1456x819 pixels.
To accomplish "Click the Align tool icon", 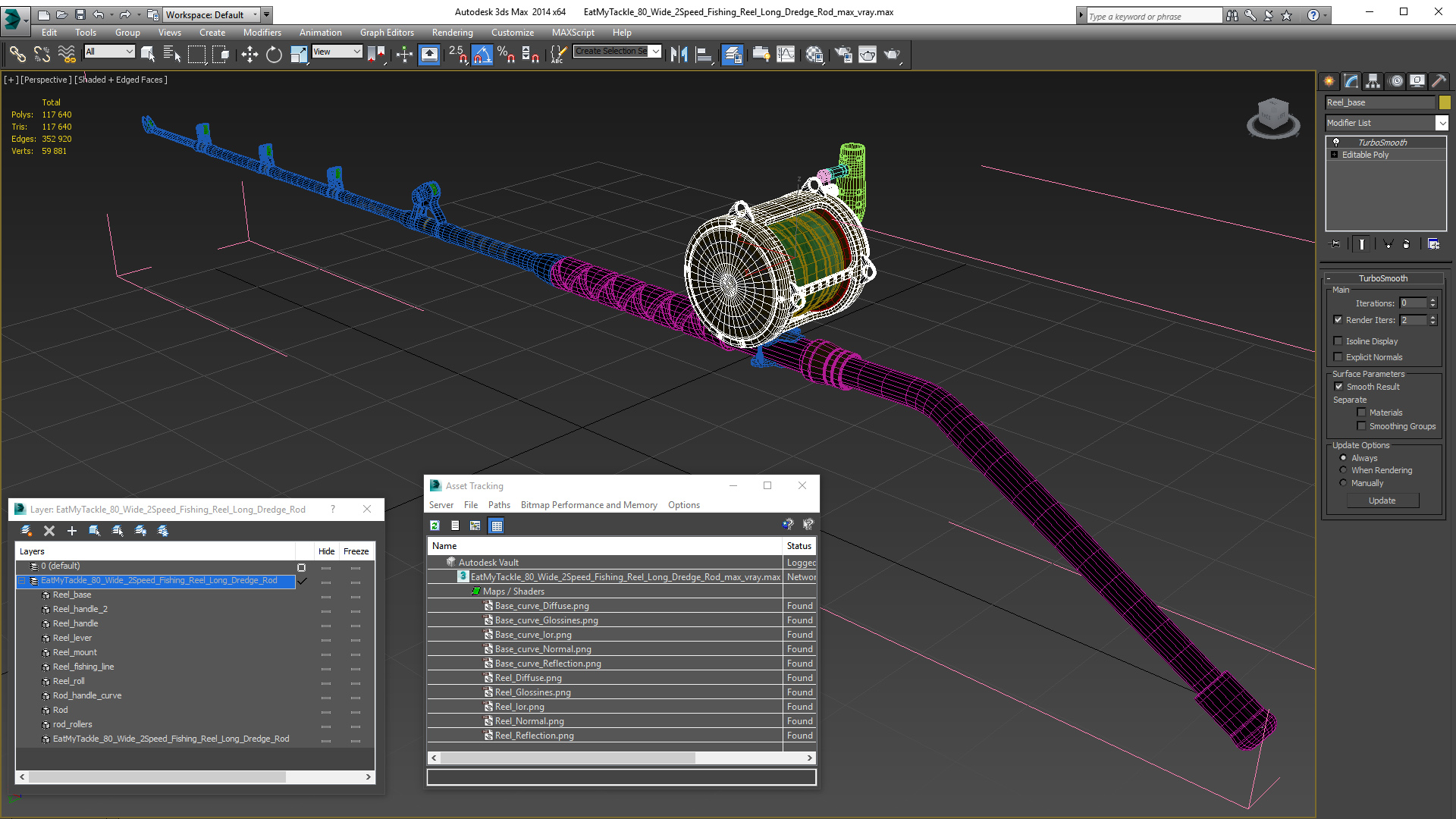I will click(x=704, y=55).
